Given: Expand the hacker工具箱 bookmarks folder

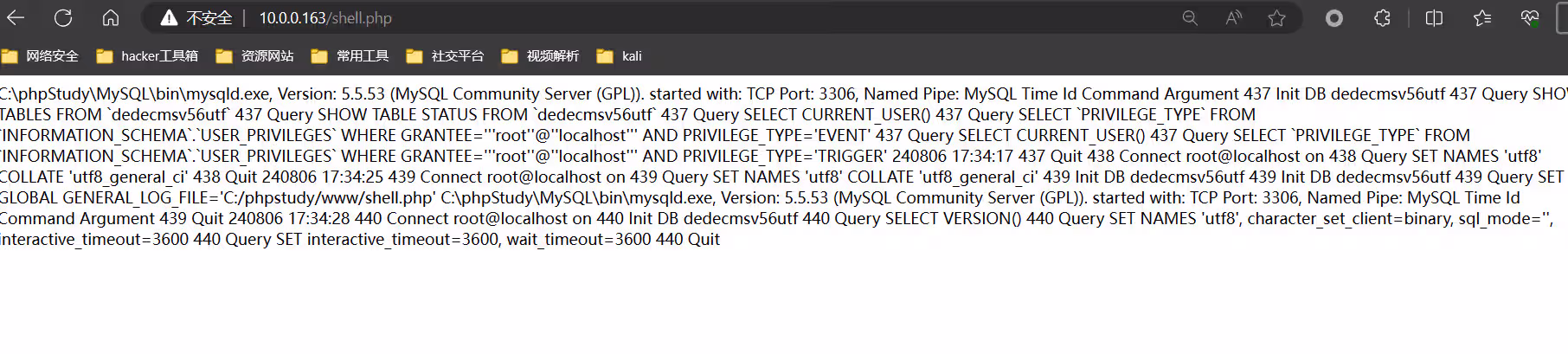Looking at the screenshot, I should (x=147, y=56).
